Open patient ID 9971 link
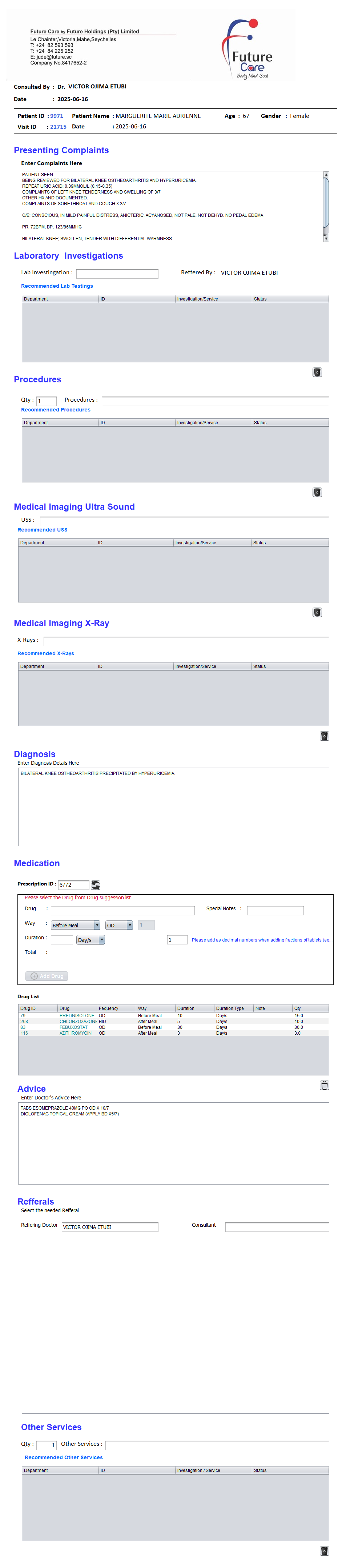 [57, 116]
